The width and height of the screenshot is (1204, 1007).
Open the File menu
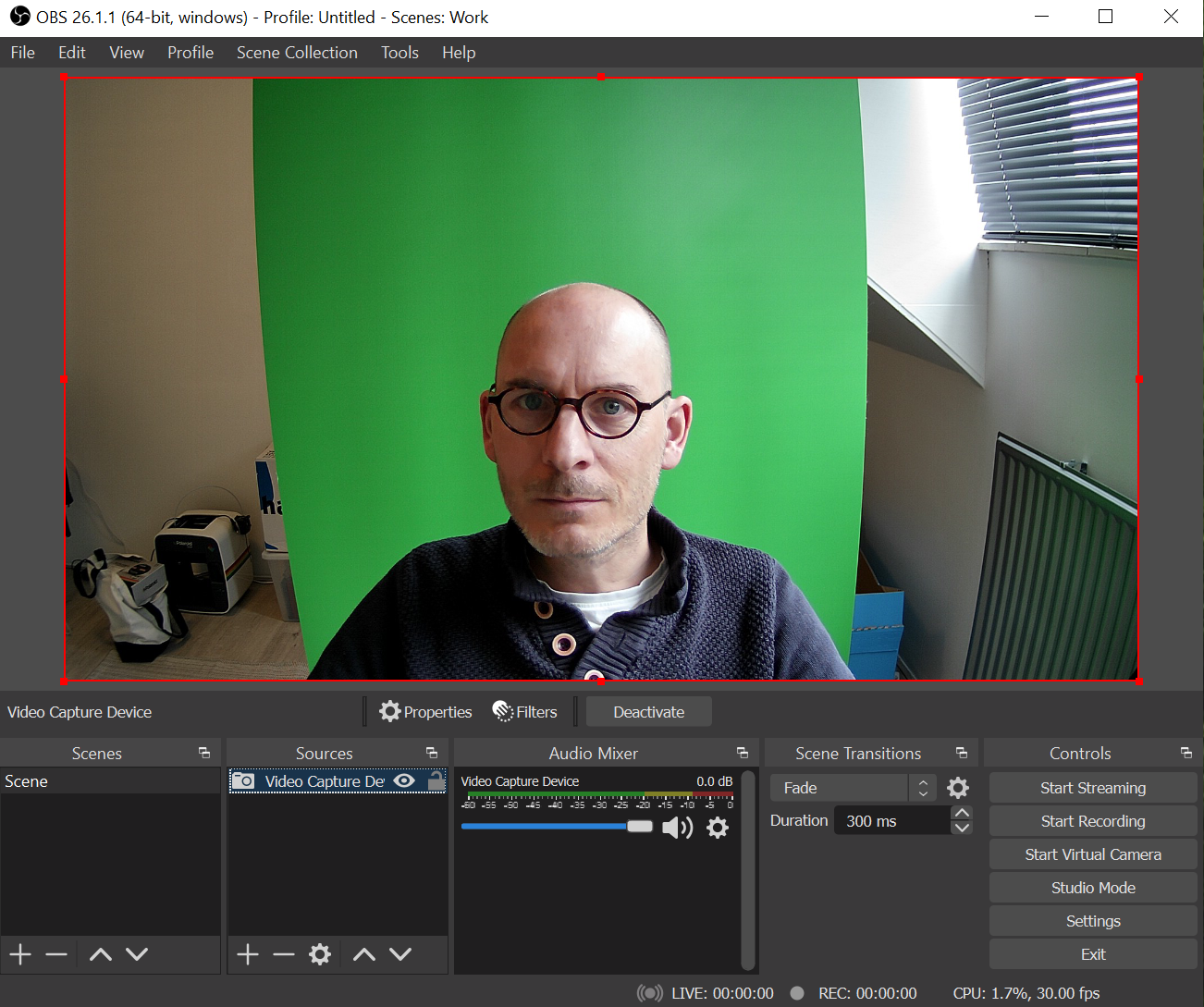23,53
